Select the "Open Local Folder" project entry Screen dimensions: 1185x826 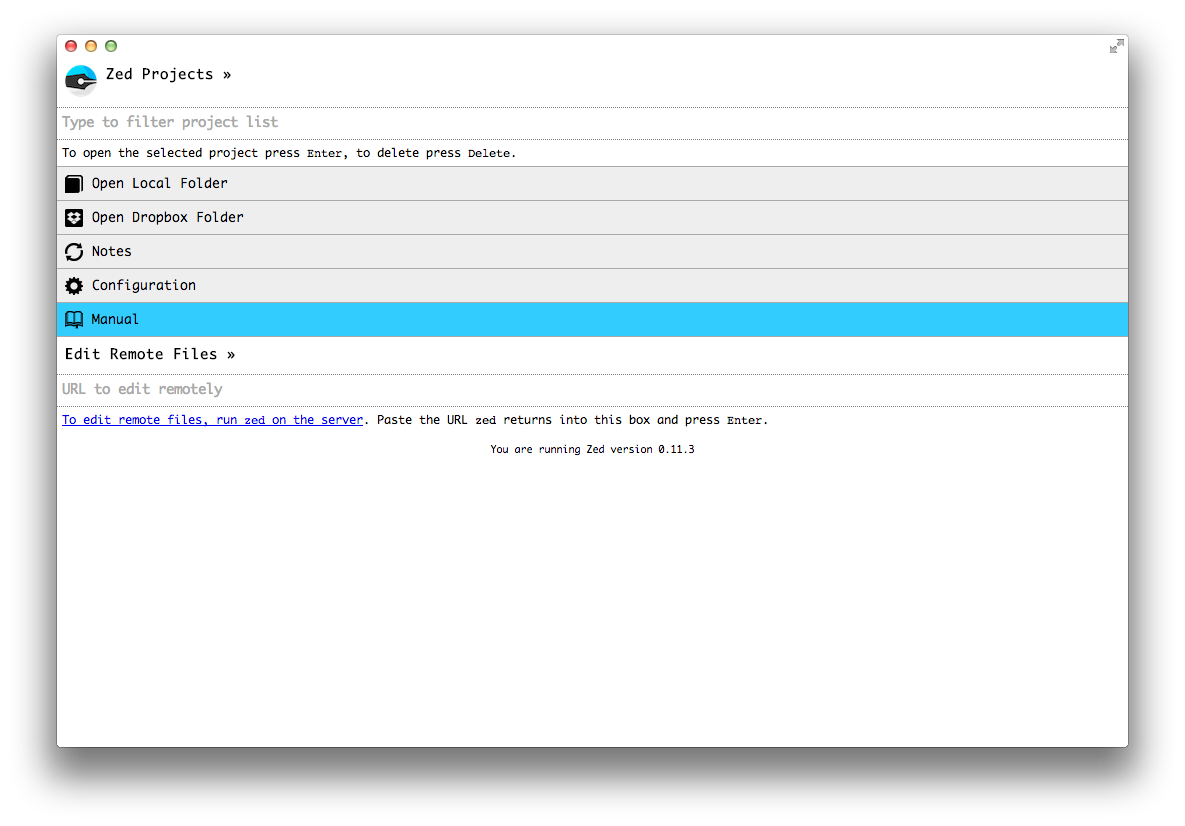coord(160,184)
